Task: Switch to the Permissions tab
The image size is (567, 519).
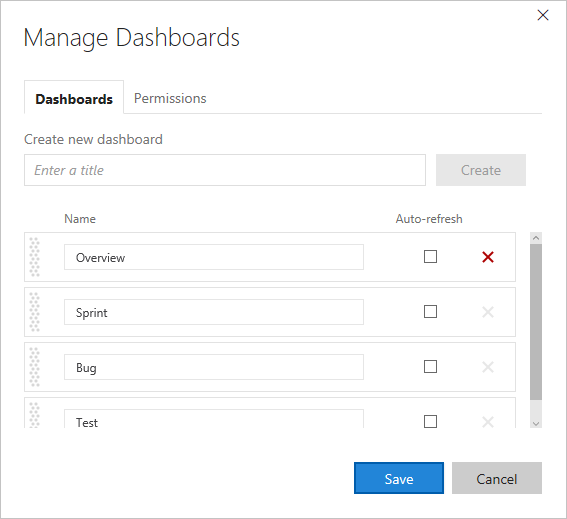Action: point(170,98)
